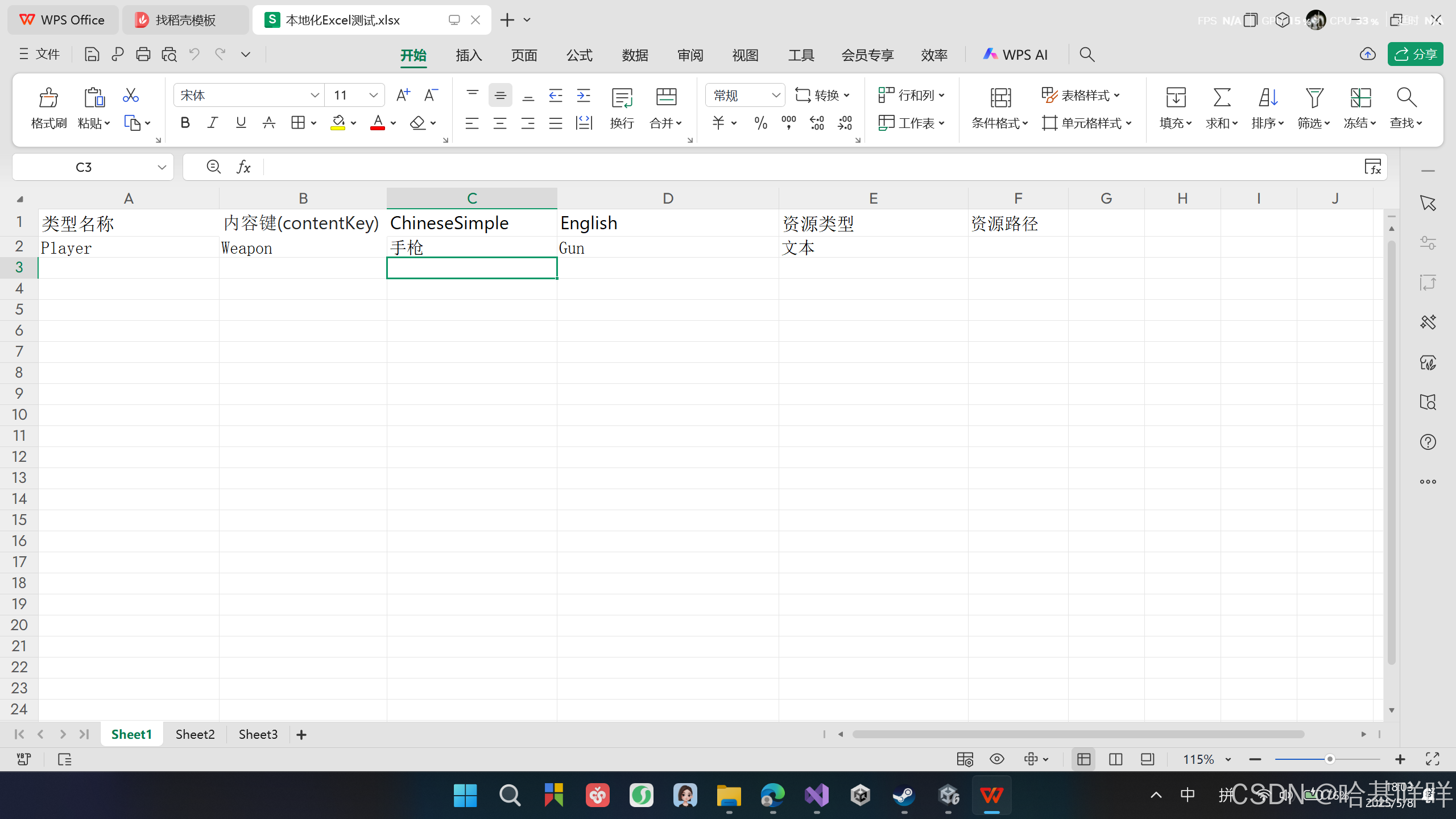This screenshot has width=1456, height=819.
Task: Increase font size with A+ icon
Action: point(403,95)
